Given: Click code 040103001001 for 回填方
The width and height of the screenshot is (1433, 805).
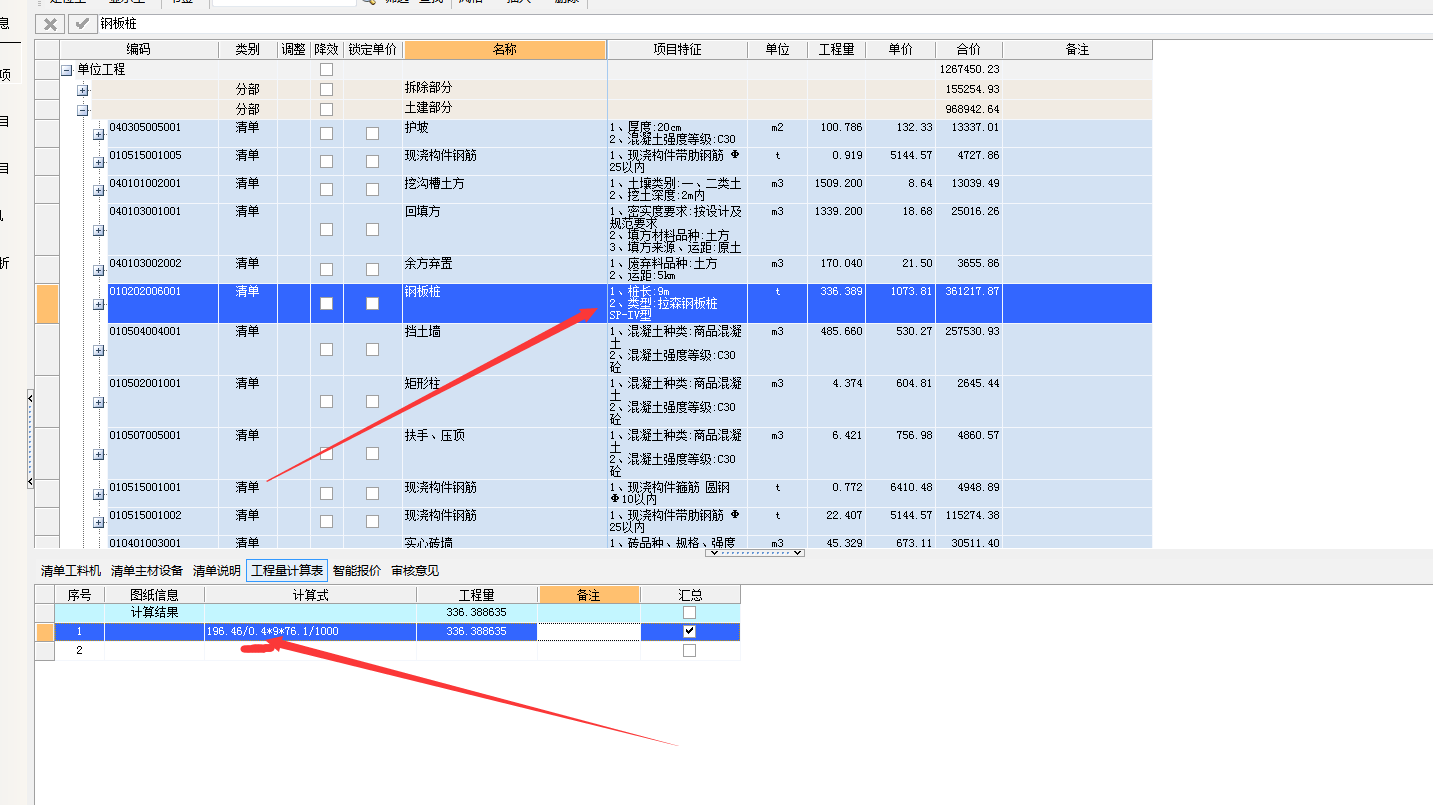Looking at the screenshot, I should click(x=145, y=211).
